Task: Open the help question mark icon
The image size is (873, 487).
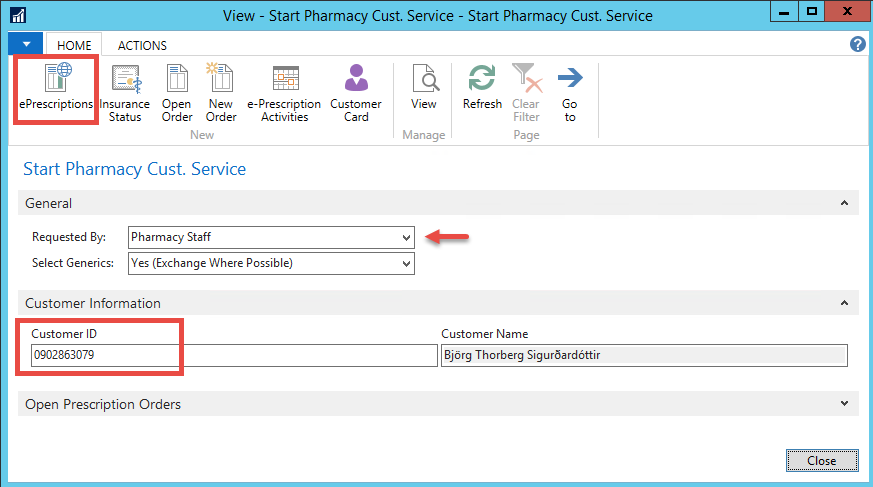Action: coord(857,45)
